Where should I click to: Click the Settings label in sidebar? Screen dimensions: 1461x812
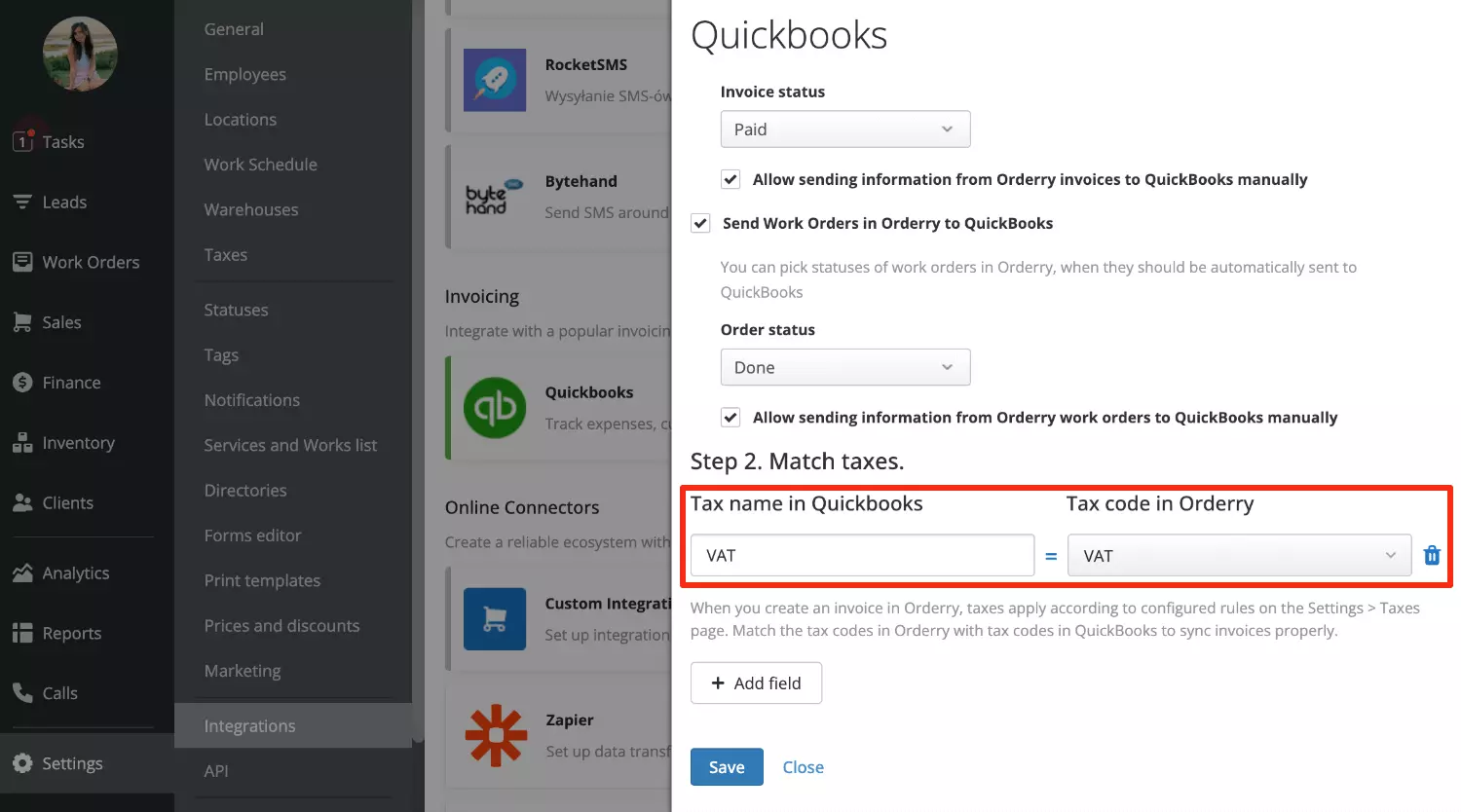tap(72, 763)
